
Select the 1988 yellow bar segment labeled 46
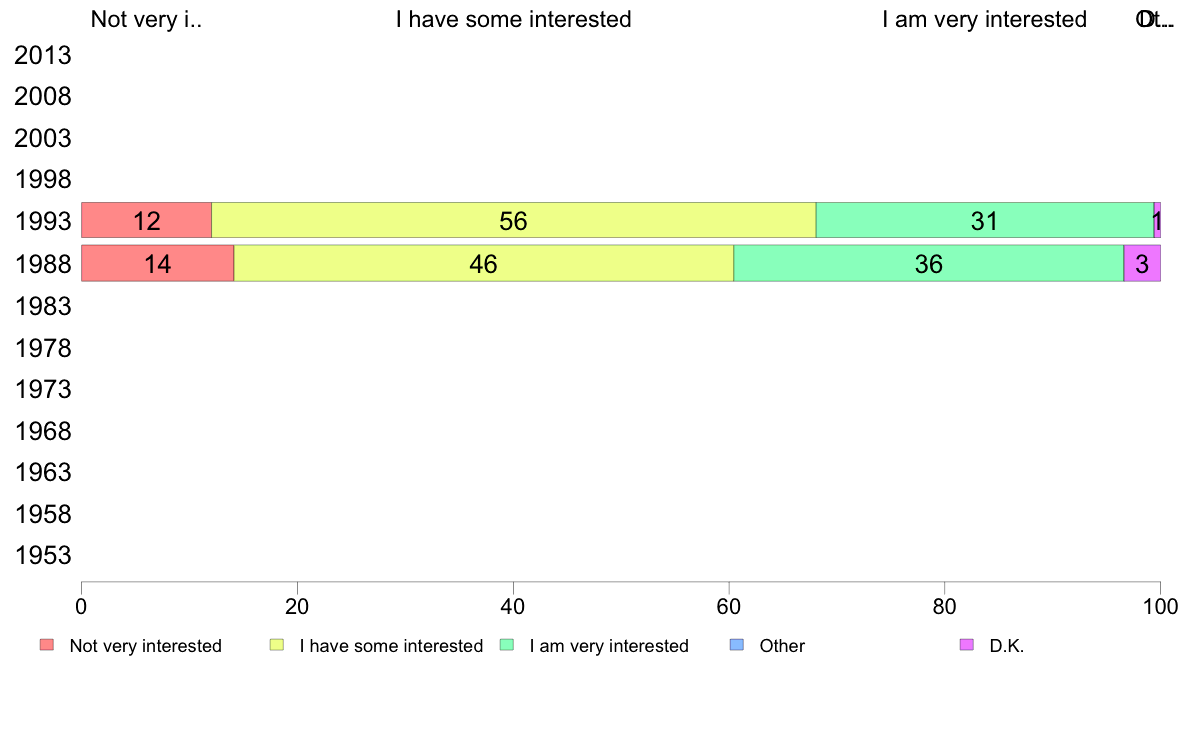(x=483, y=264)
